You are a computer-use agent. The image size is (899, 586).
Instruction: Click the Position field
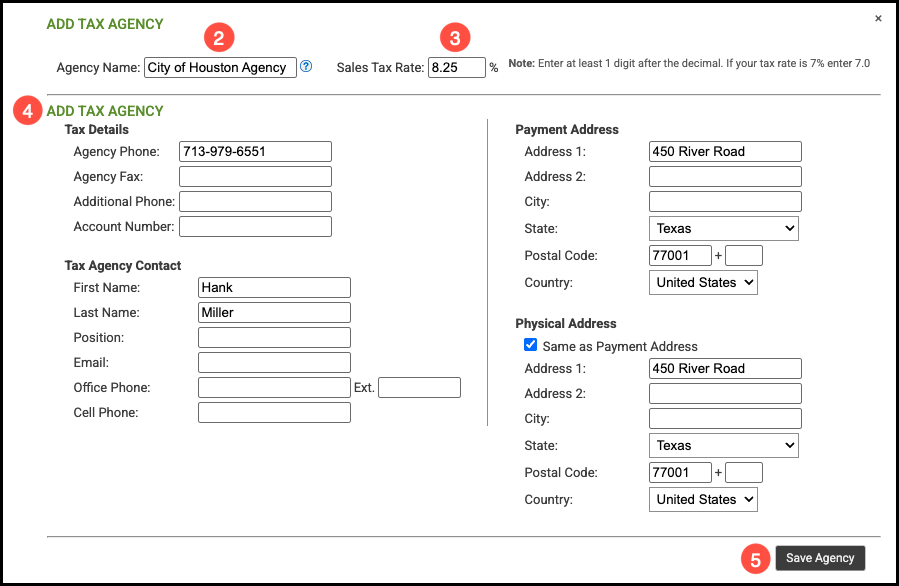click(274, 337)
